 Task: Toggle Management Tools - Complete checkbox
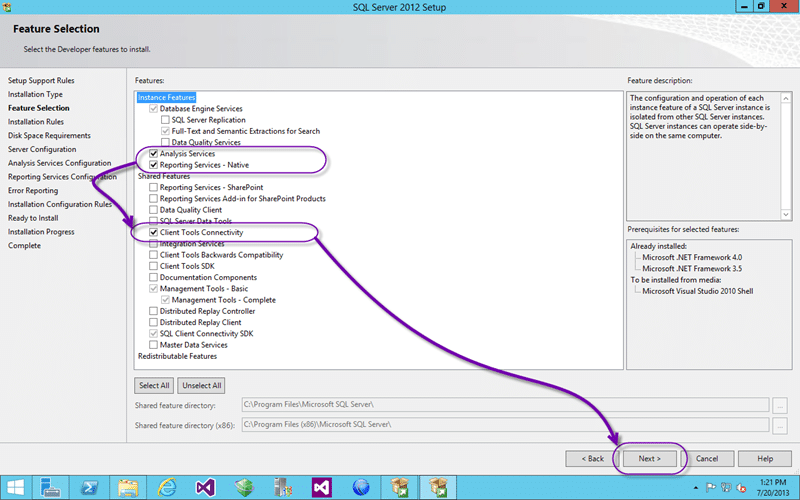point(165,299)
